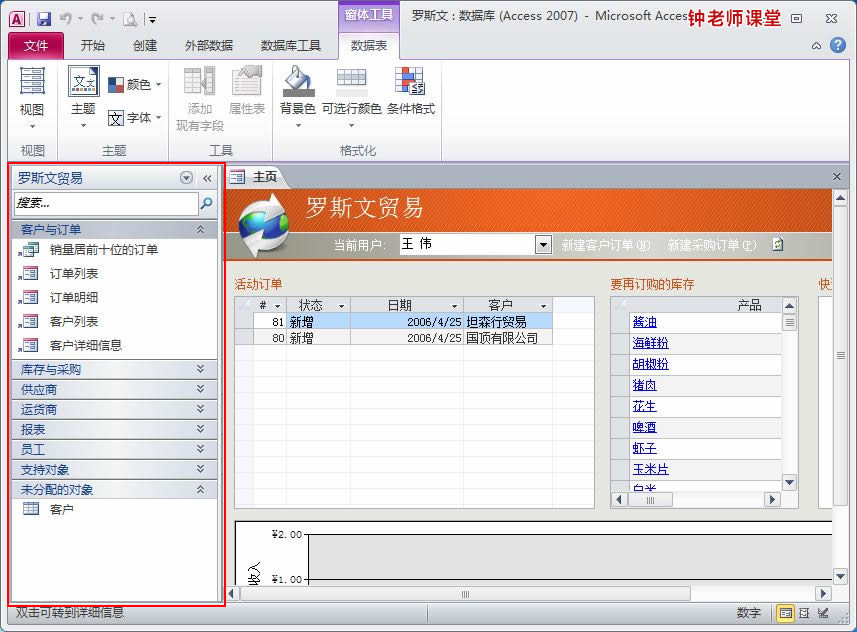Open the 啤酒 product link

click(x=644, y=428)
